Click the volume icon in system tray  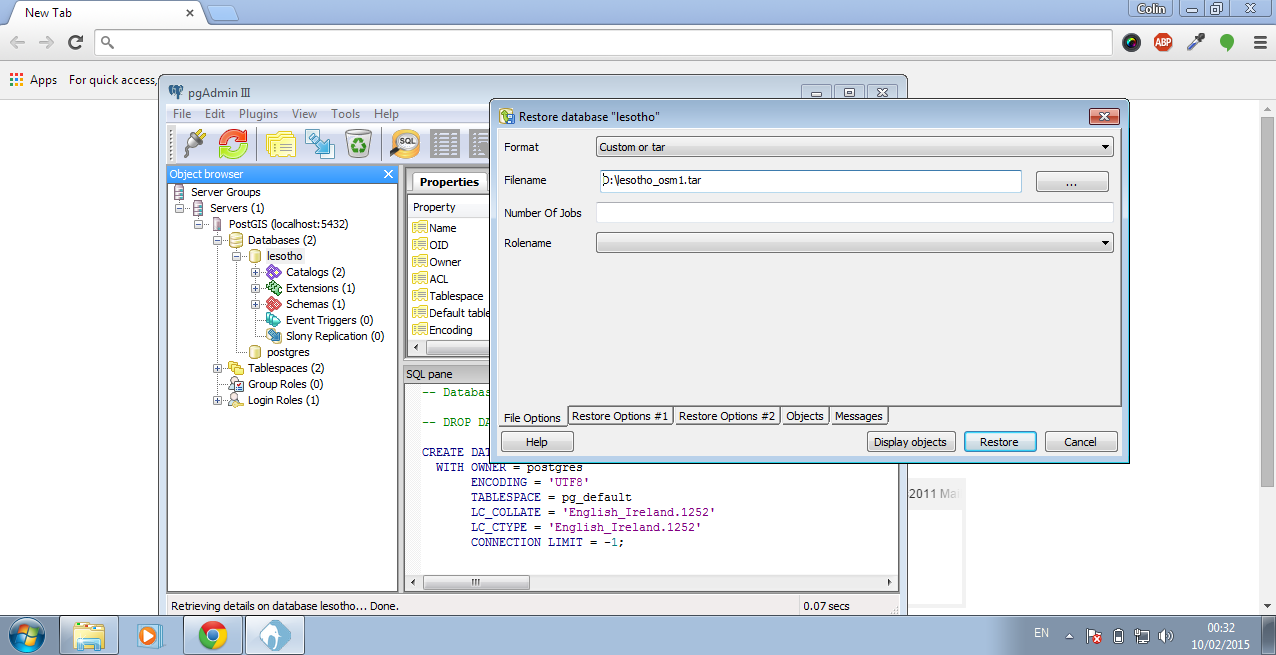1166,636
